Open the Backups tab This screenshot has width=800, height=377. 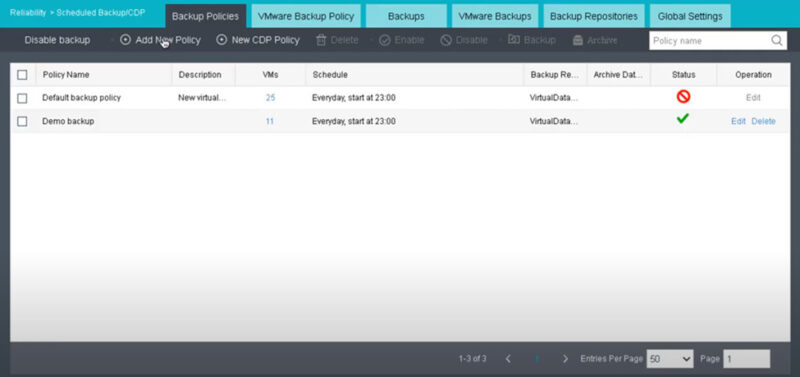point(406,16)
